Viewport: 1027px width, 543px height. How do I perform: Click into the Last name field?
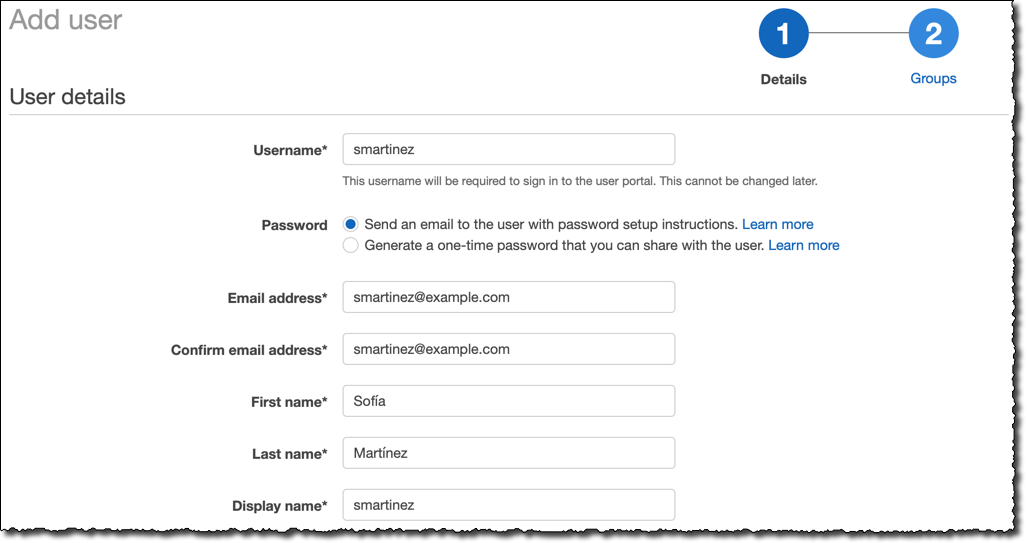pyautogui.click(x=508, y=453)
